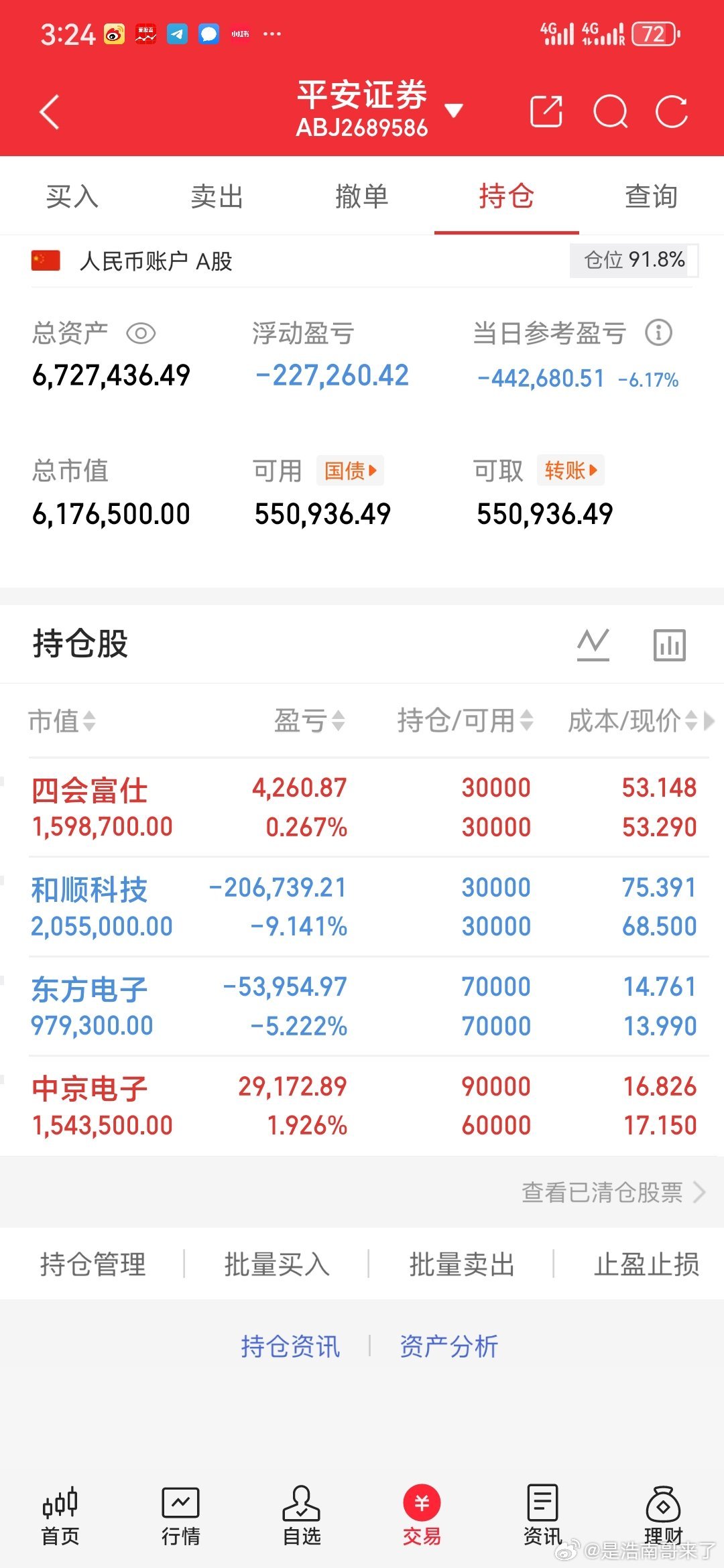Screen dimensions: 724x1568
Task: Open 持仓管理
Action: [93, 1264]
